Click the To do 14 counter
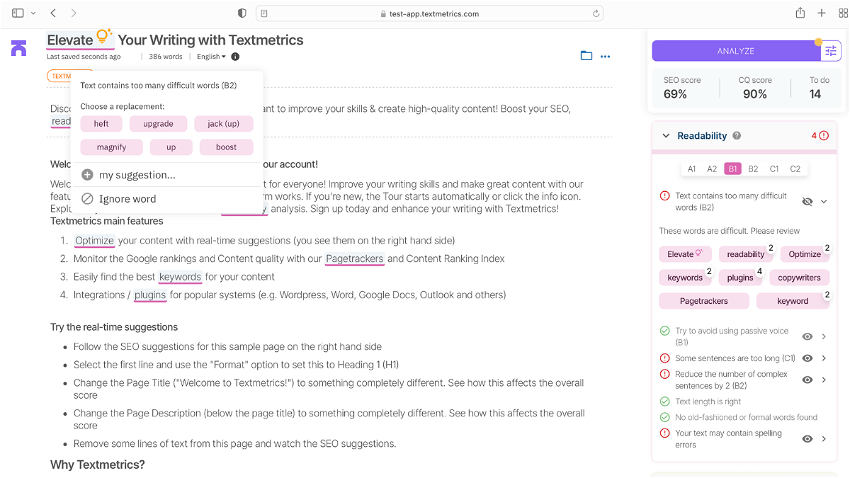850x478 pixels. tap(819, 87)
